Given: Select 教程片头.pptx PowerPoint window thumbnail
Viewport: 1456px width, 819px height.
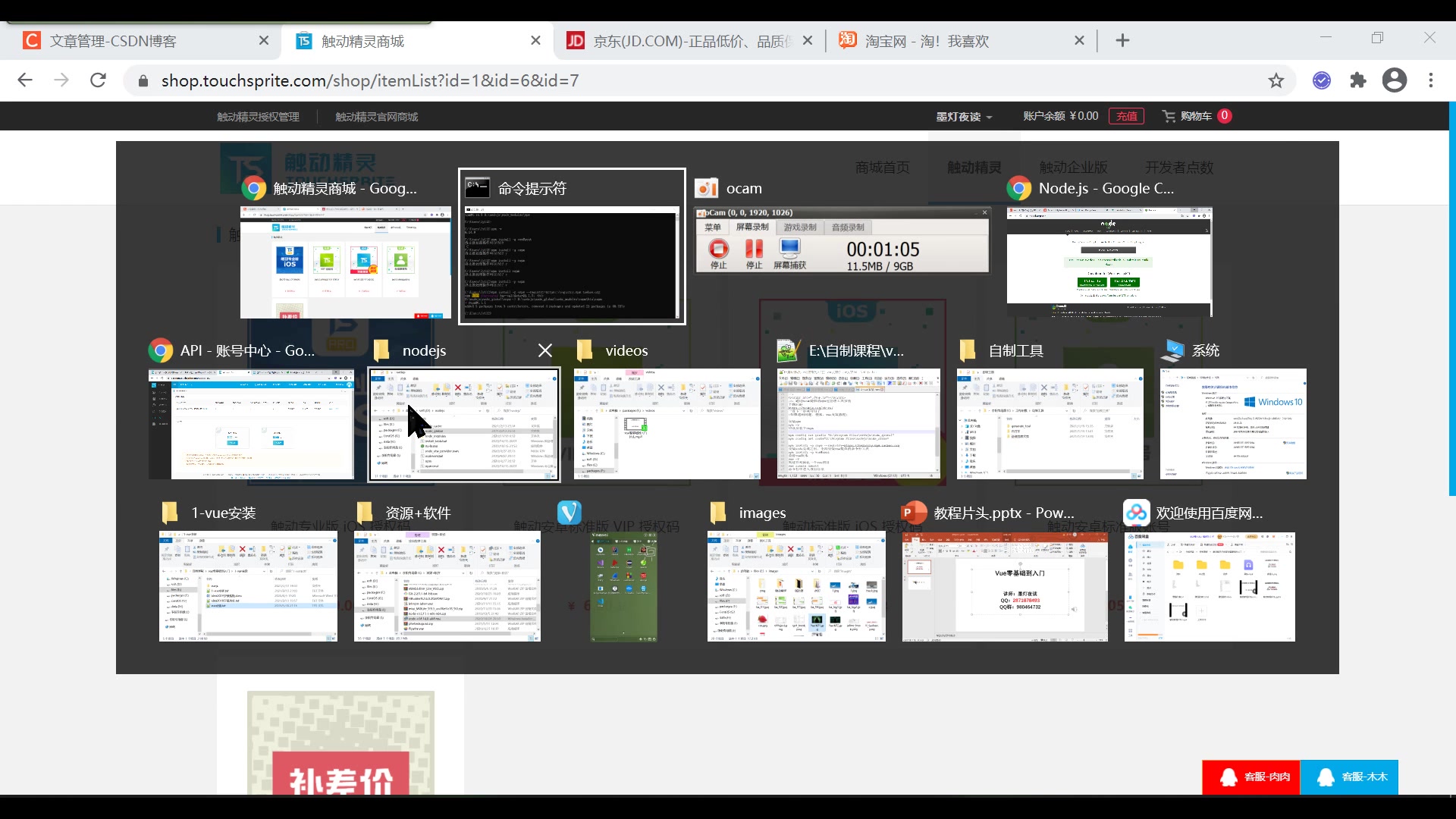Looking at the screenshot, I should click(1005, 586).
